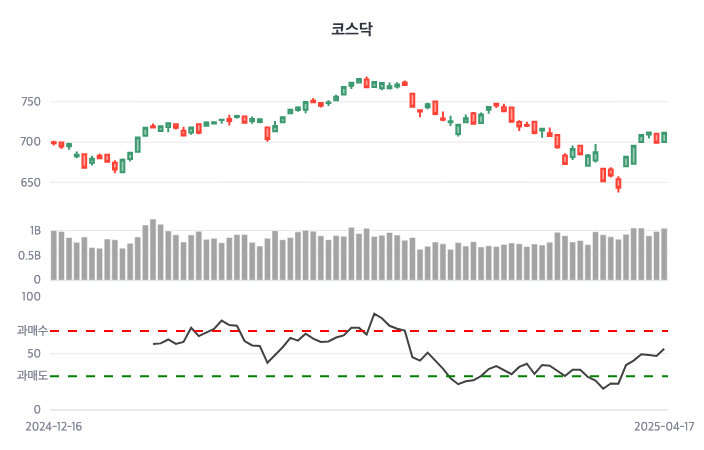Screen dimensions: 704x450
Task: Select the last green candlestick on the right
Action: [x=664, y=137]
